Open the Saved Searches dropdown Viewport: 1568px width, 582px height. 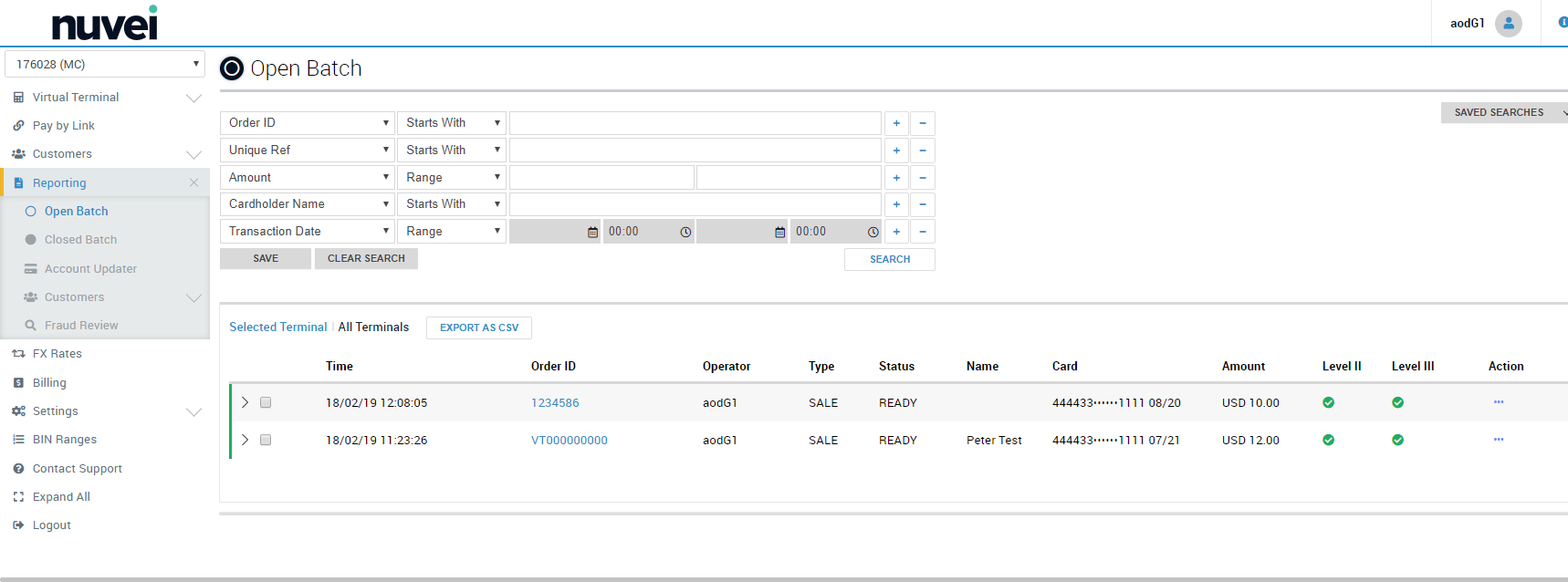click(1503, 112)
